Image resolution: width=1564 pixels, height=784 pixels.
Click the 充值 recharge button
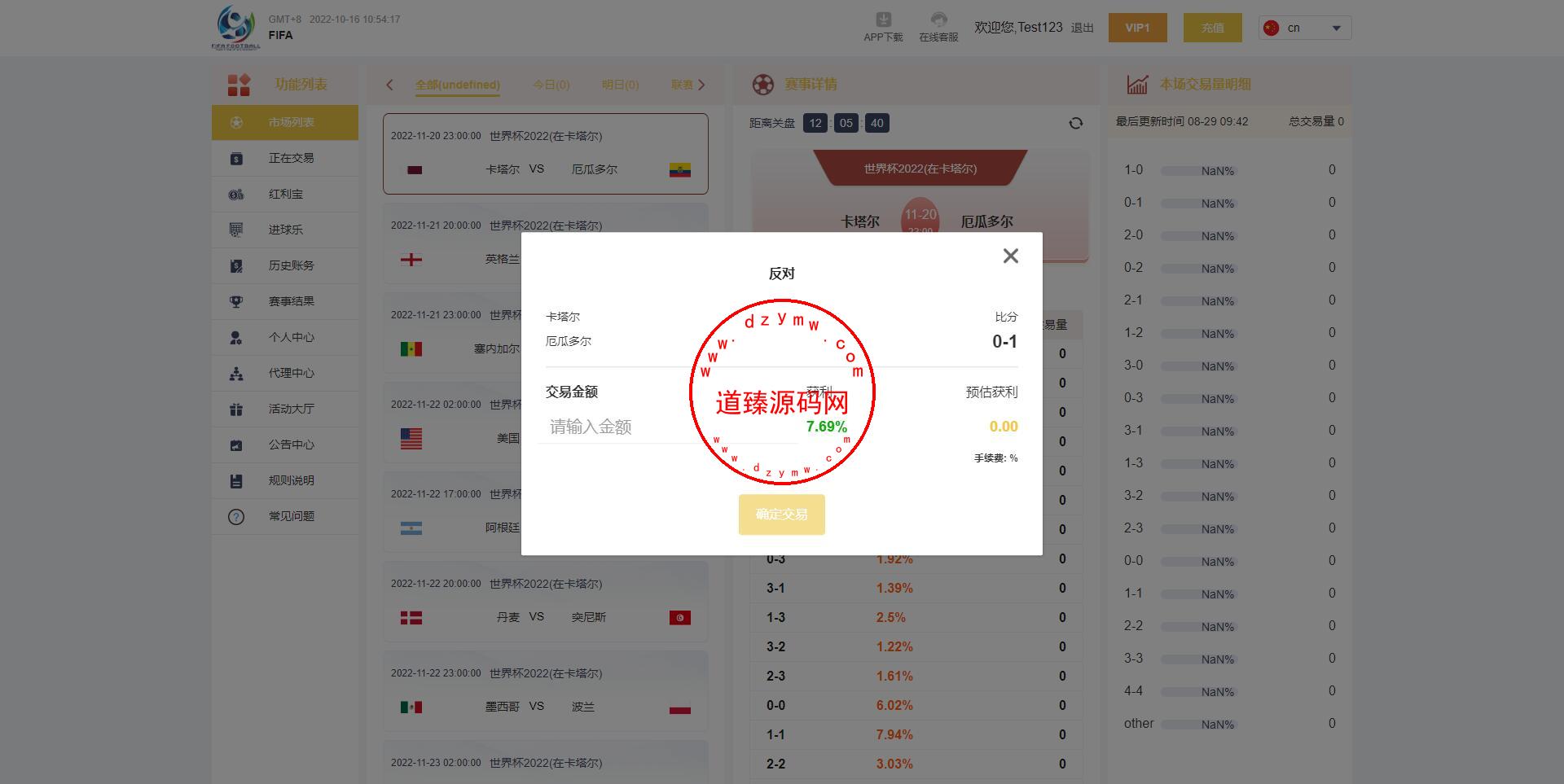pos(1213,28)
